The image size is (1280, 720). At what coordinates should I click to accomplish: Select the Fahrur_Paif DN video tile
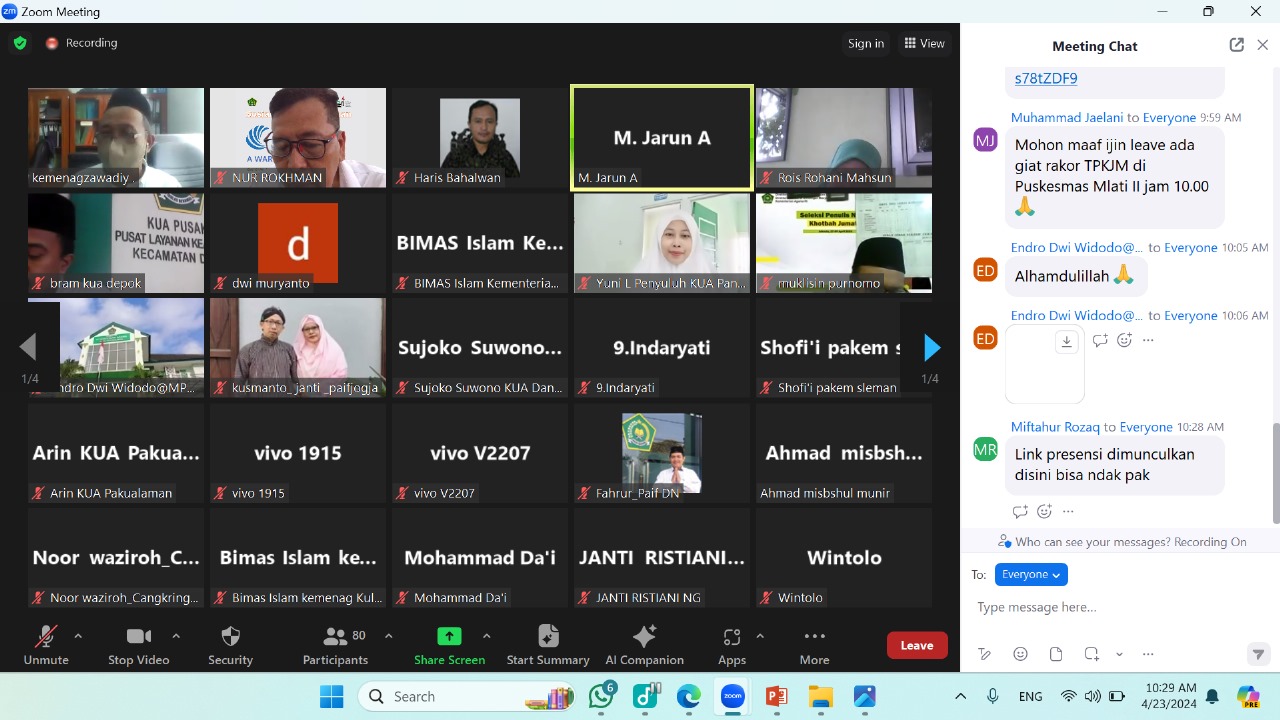coord(662,453)
